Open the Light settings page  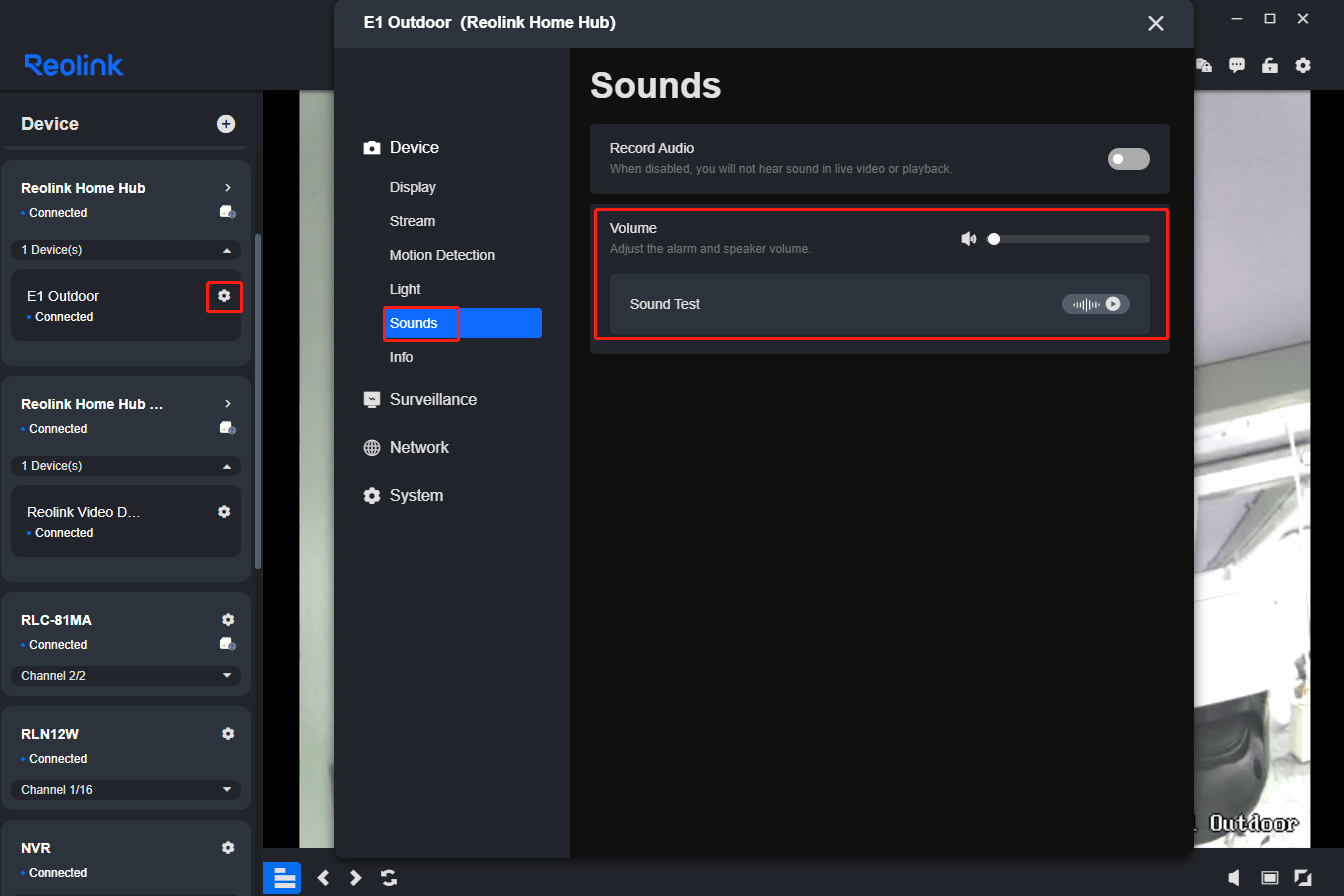[x=405, y=289]
